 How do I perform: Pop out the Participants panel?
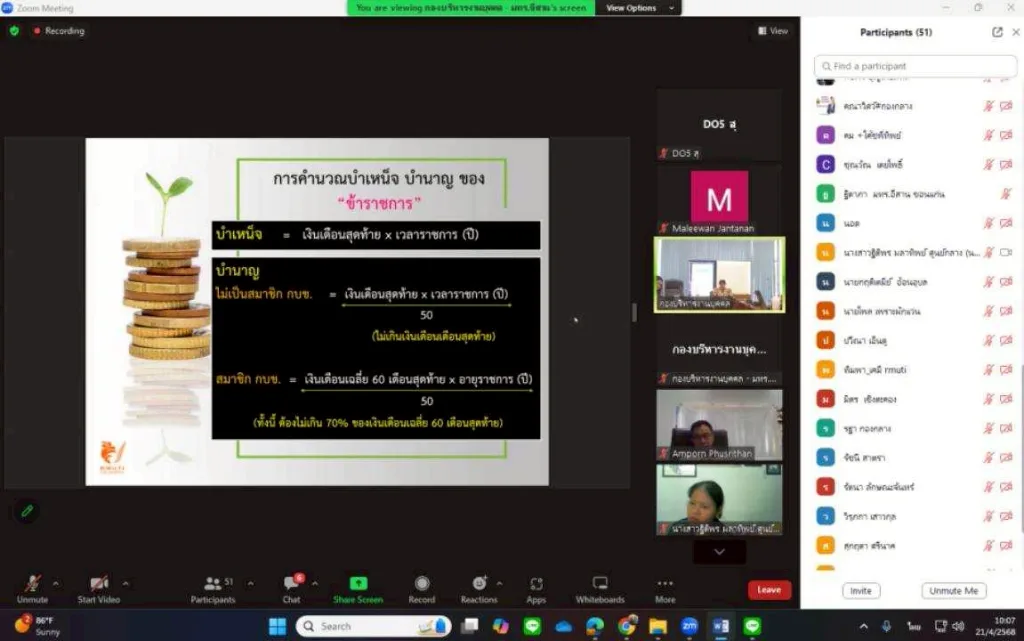pos(997,32)
